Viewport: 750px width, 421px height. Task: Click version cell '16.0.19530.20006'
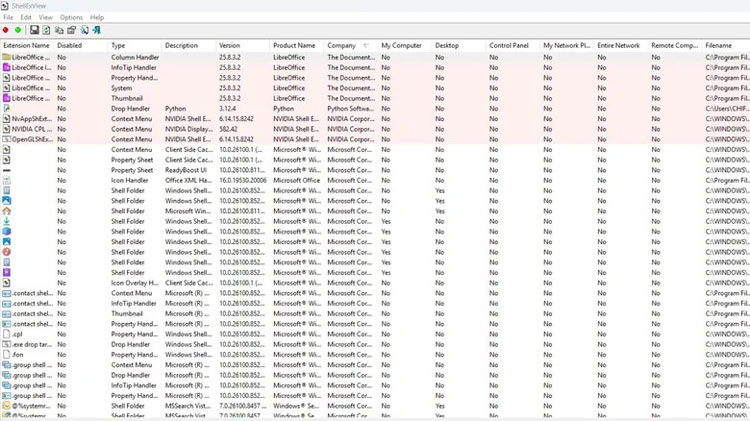(243, 180)
